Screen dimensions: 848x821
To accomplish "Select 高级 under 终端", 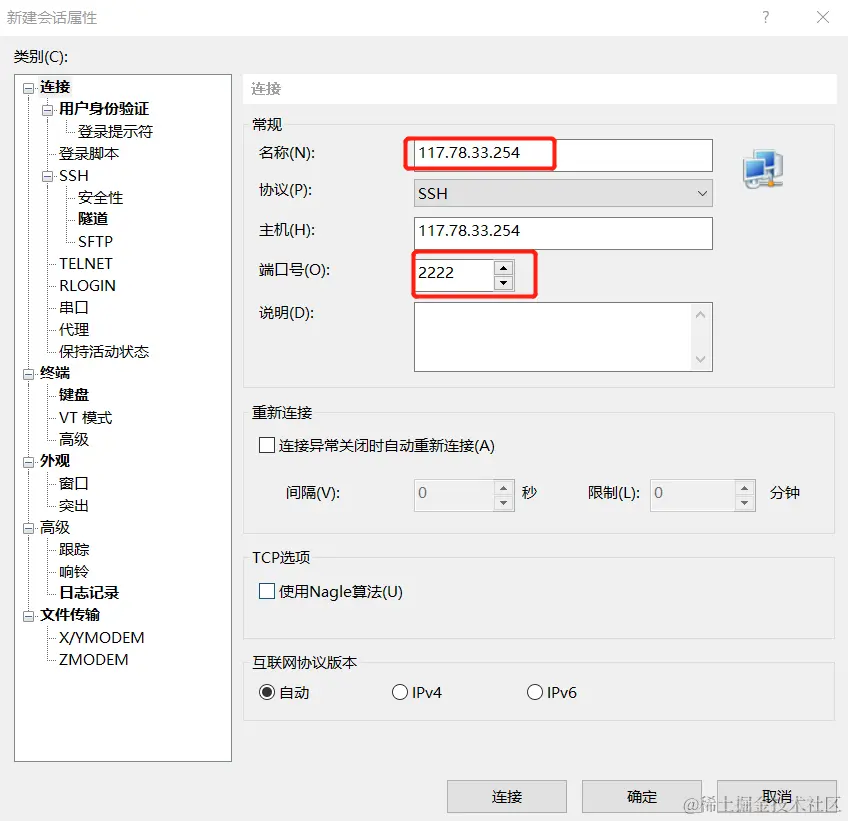I will pos(74,439).
